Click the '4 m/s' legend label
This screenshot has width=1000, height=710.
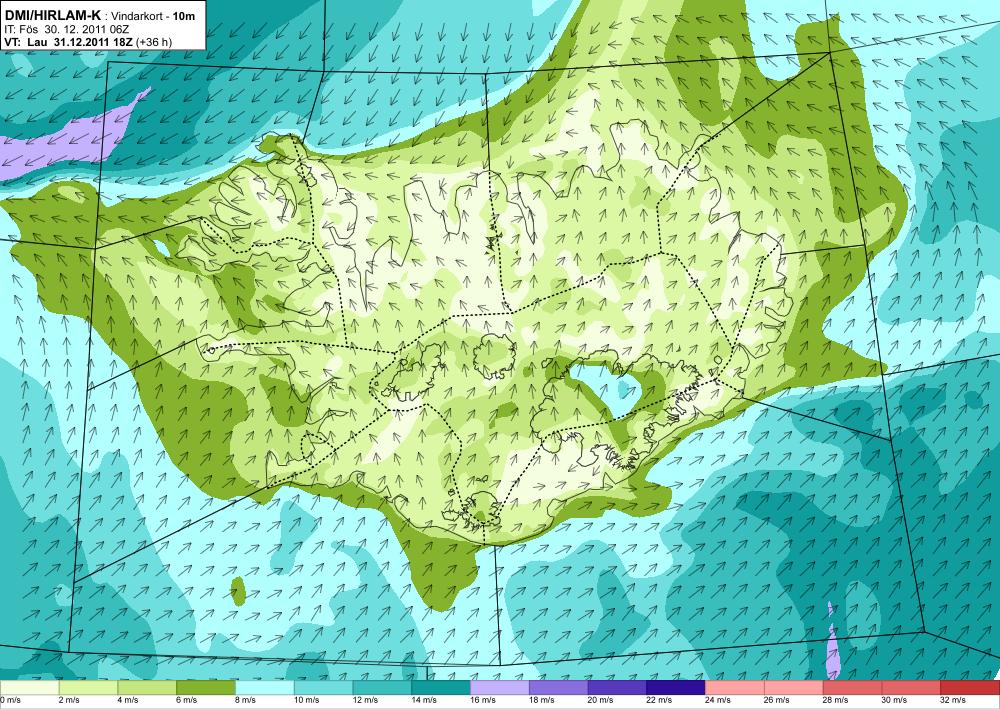tap(128, 700)
